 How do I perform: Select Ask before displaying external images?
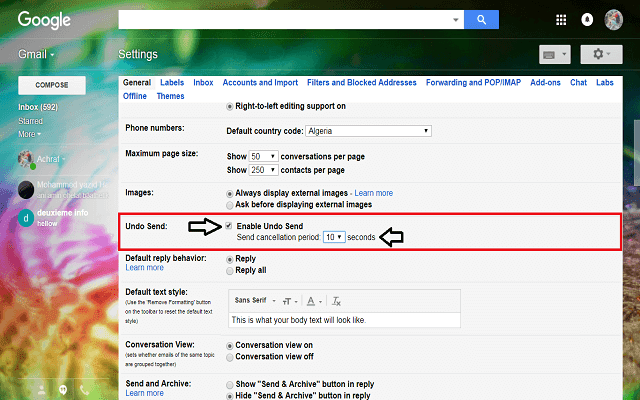[231, 204]
